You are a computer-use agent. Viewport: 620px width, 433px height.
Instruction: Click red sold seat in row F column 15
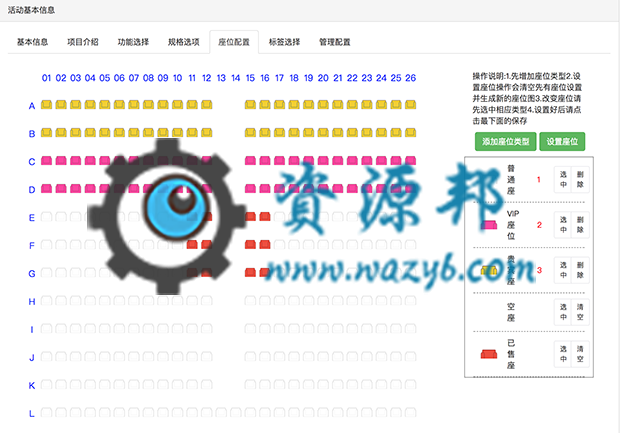(250, 245)
